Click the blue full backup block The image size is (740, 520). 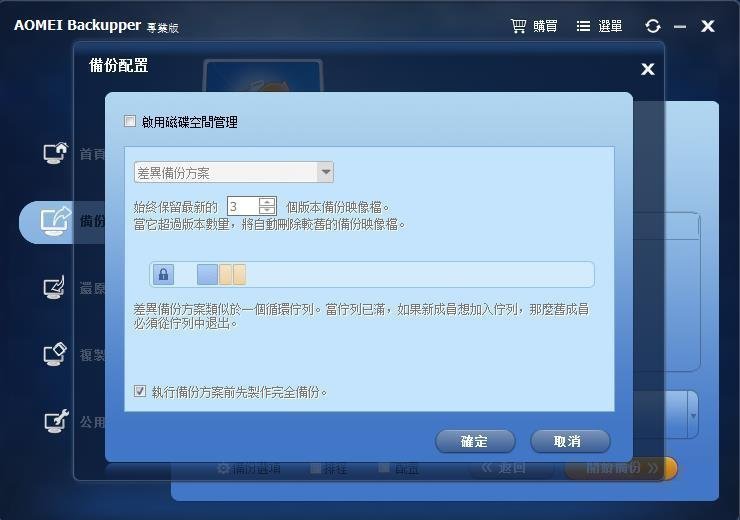tap(207, 275)
